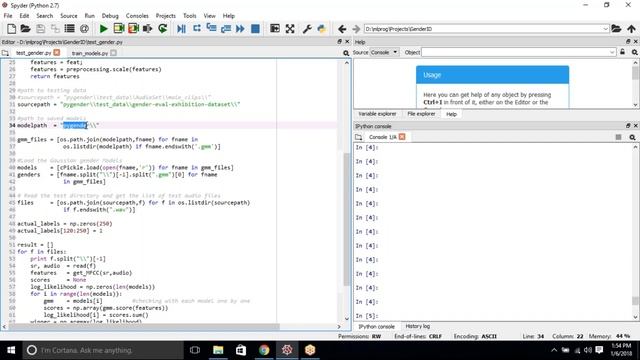Open the Source Console dropdown in Help
640x360 pixels.
[384, 52]
